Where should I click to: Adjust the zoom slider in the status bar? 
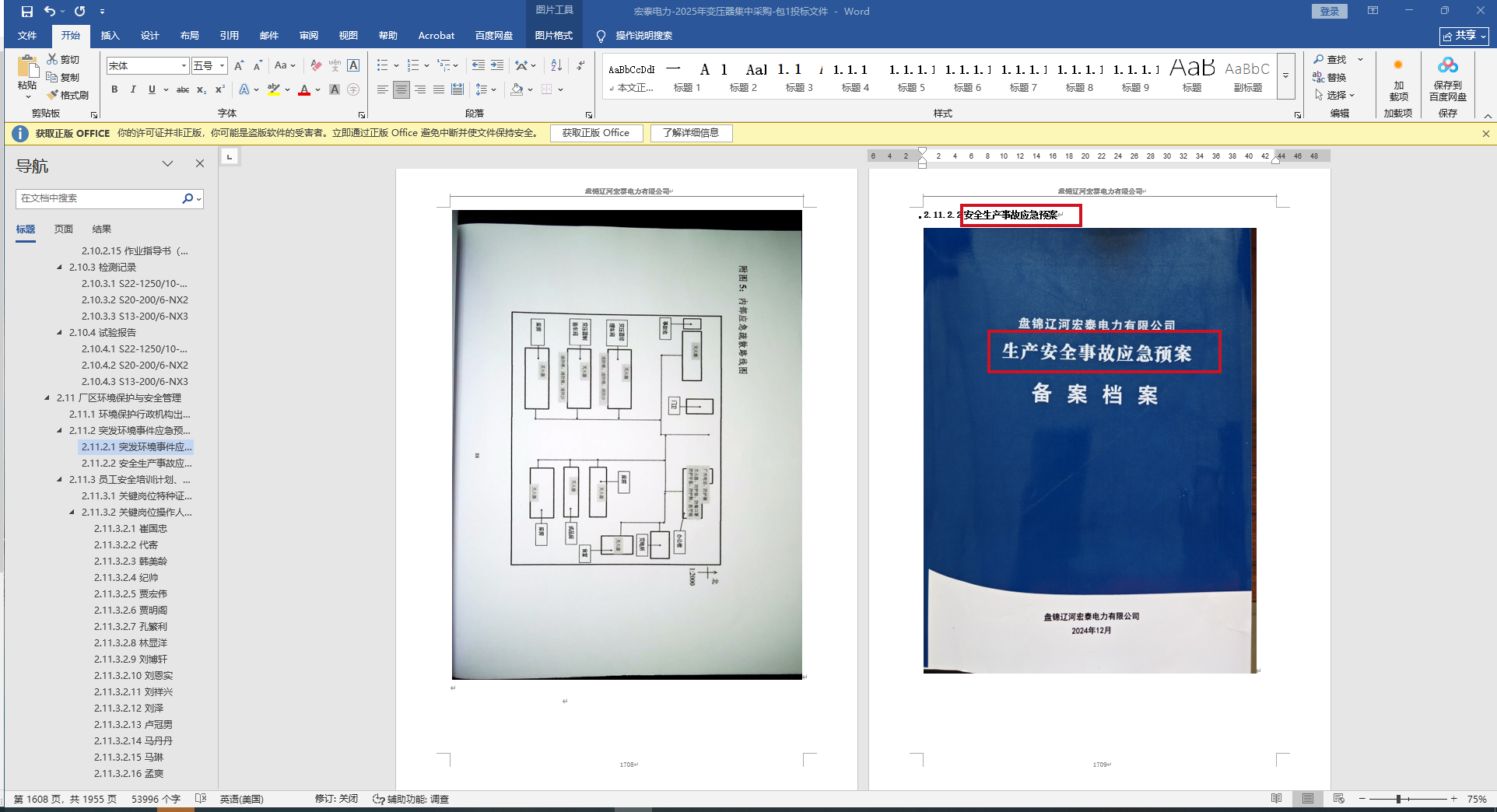coord(1398,799)
